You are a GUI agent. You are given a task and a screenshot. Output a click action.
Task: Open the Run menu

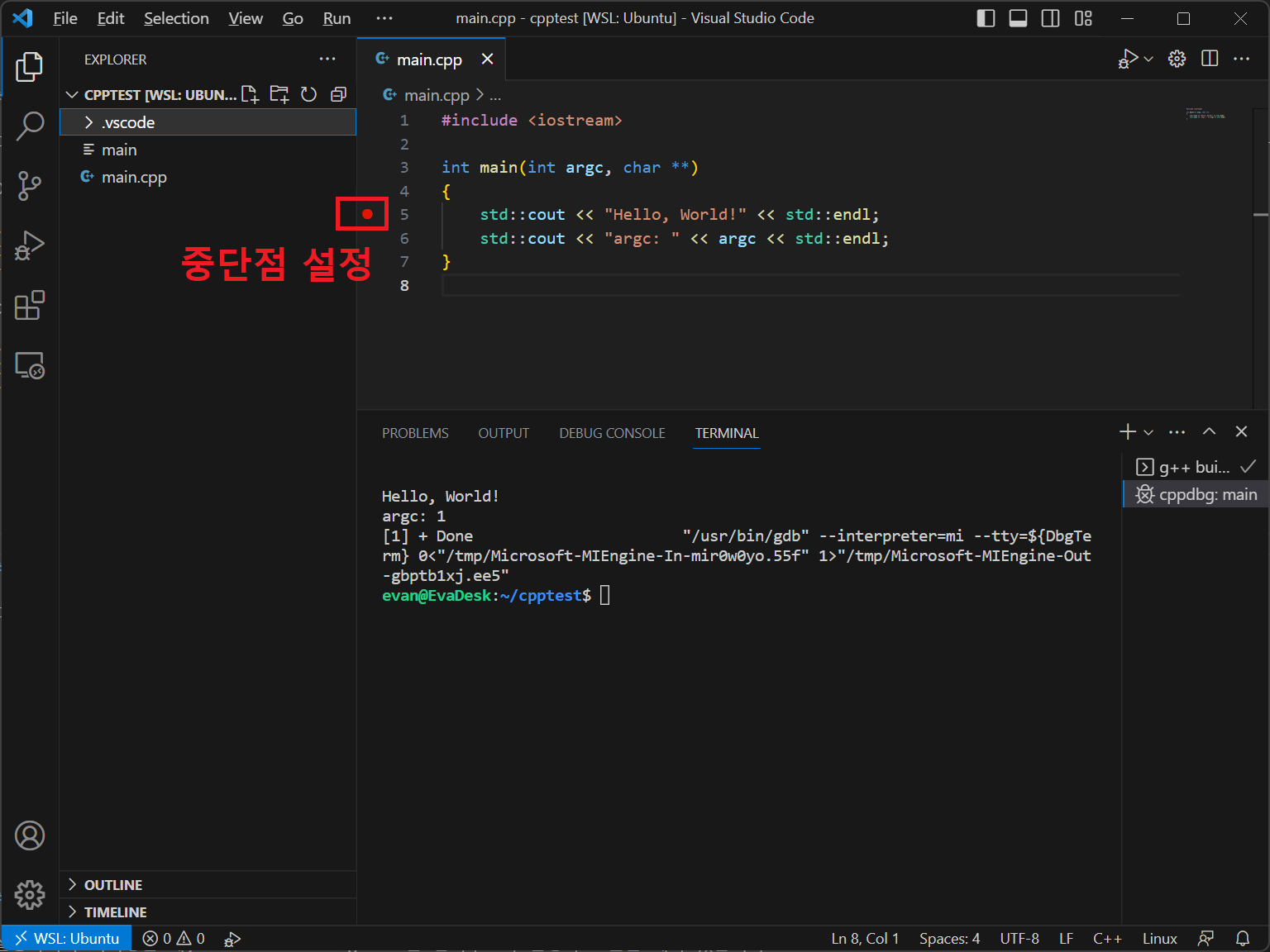(x=337, y=18)
